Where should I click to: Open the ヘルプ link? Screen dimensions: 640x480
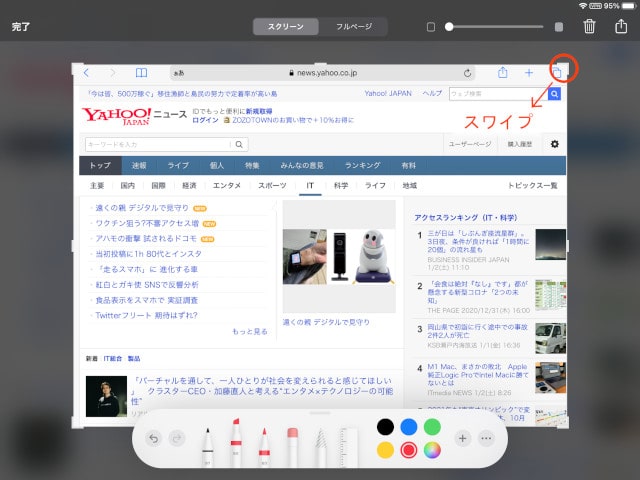point(432,93)
